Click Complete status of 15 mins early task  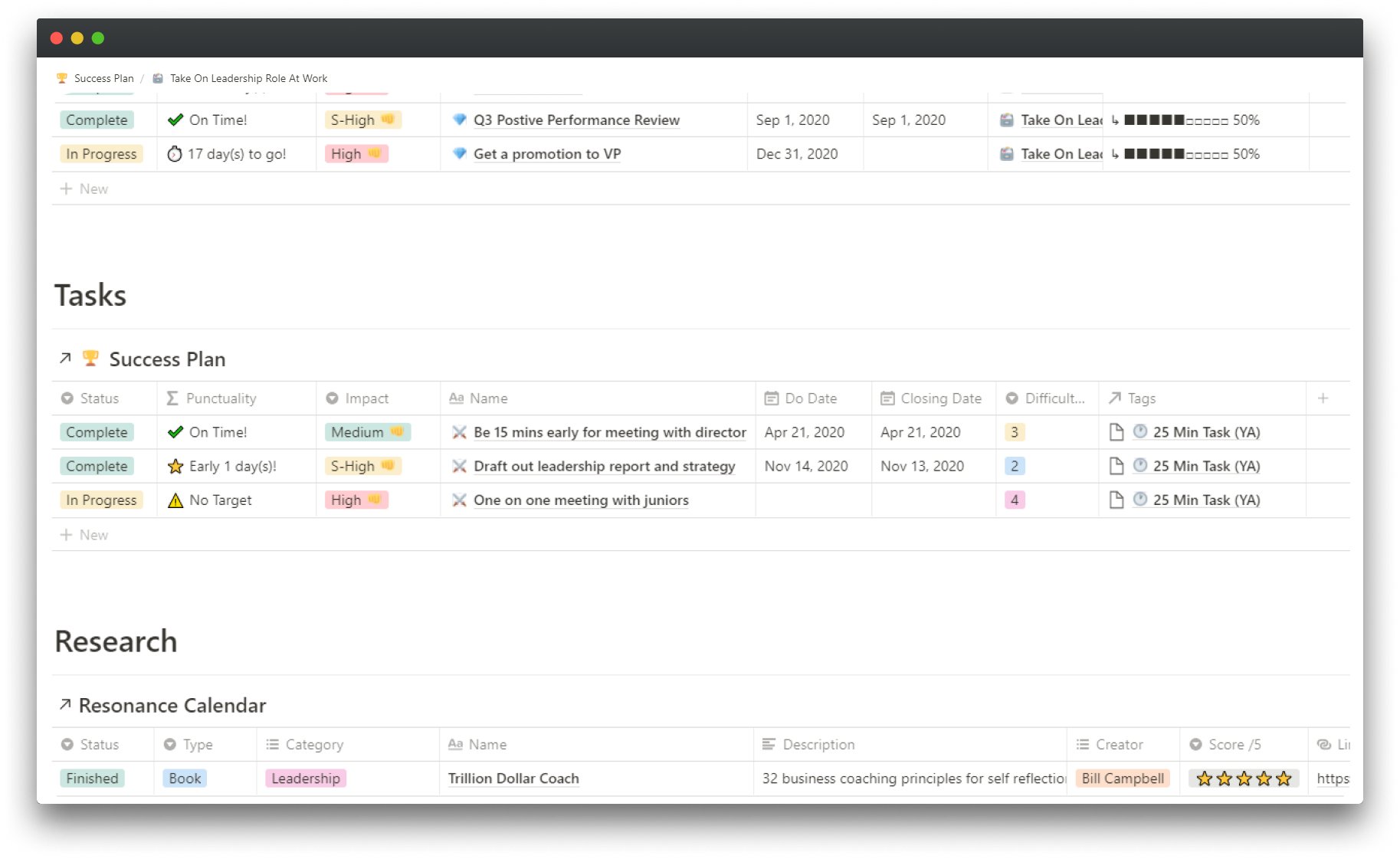tap(97, 432)
